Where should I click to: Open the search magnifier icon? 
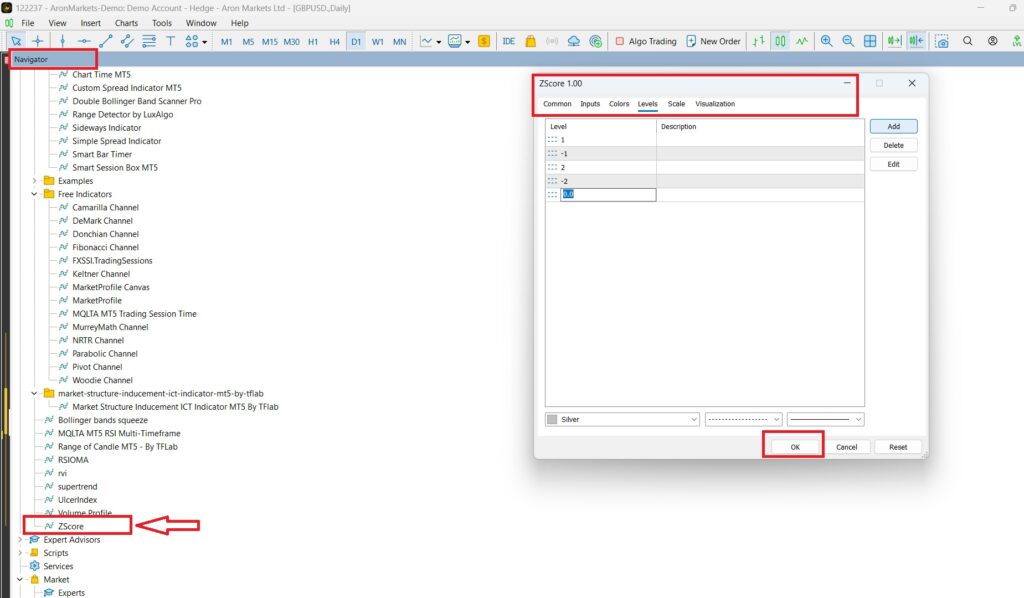(x=968, y=41)
